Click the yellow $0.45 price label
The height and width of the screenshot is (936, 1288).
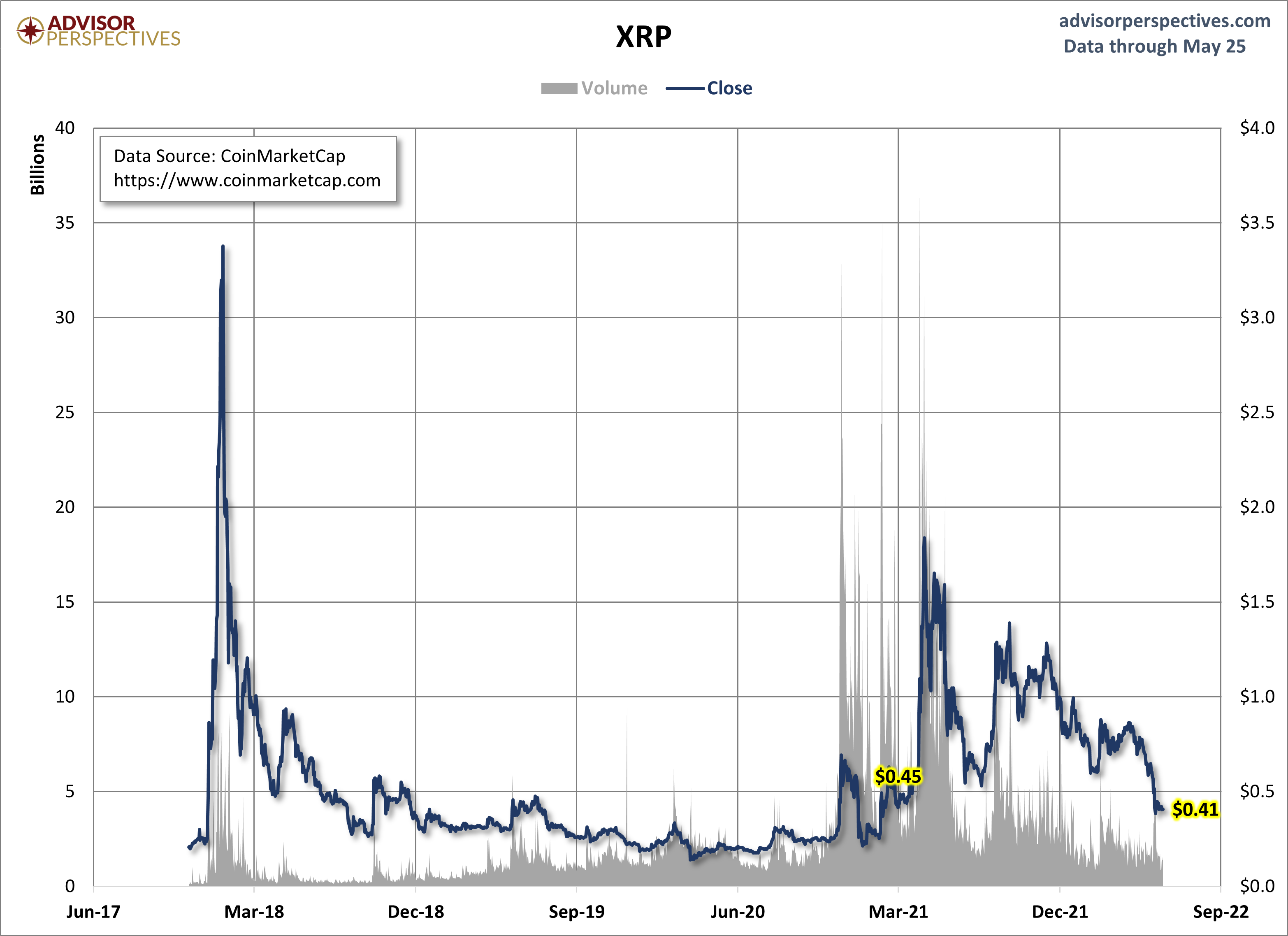[x=898, y=776]
